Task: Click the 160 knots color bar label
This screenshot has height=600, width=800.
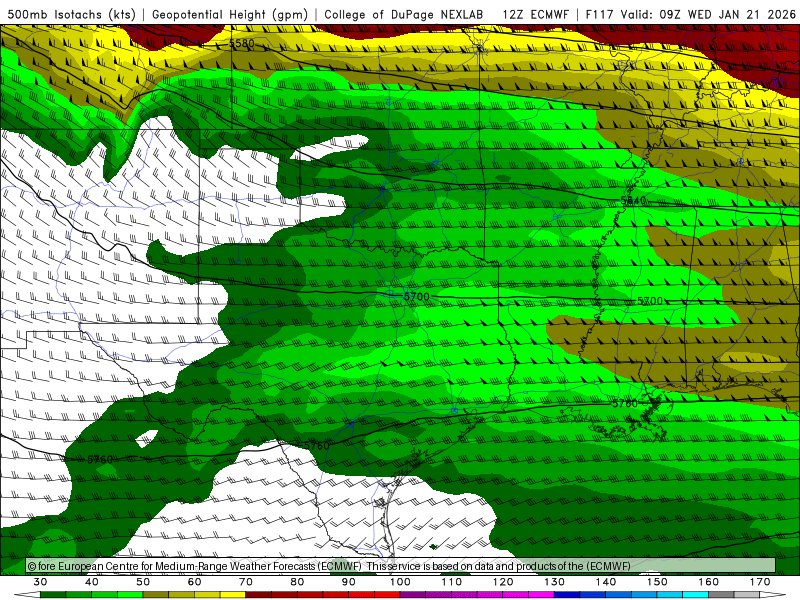Action: (x=709, y=582)
